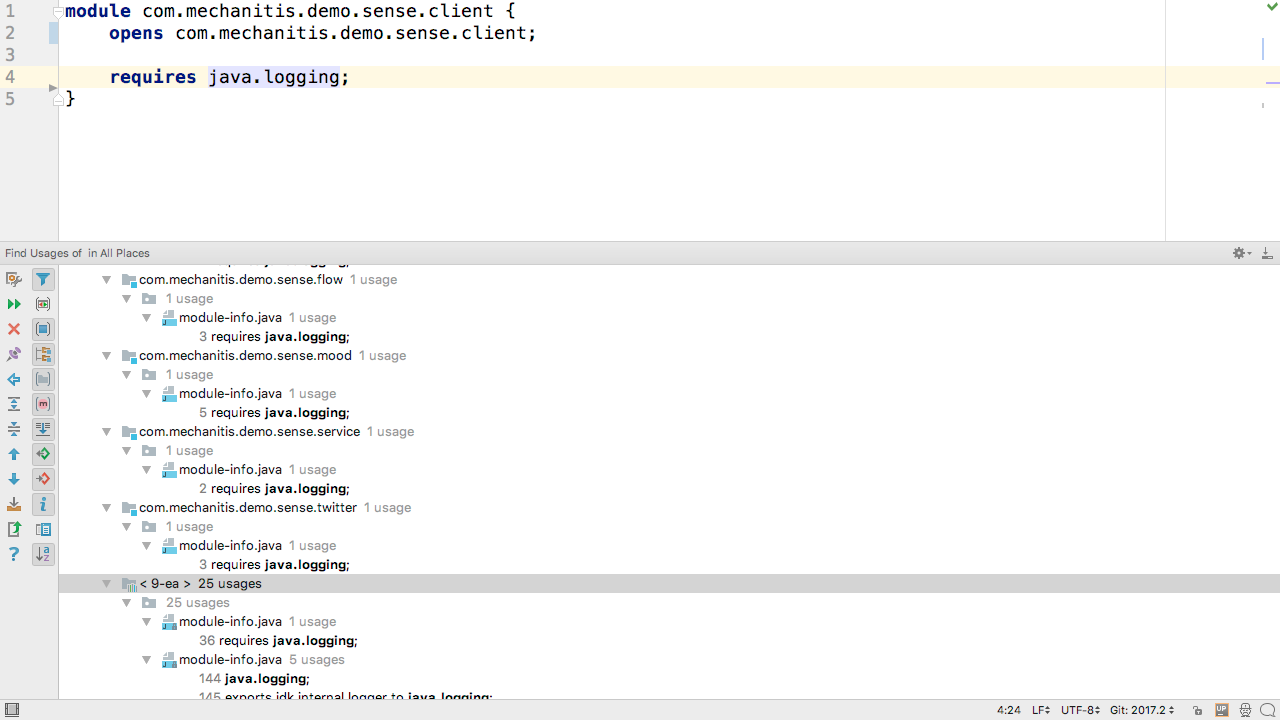The image size is (1280, 720).
Task: Open Find Usages settings wrench icon
Action: pyautogui.click(x=14, y=279)
